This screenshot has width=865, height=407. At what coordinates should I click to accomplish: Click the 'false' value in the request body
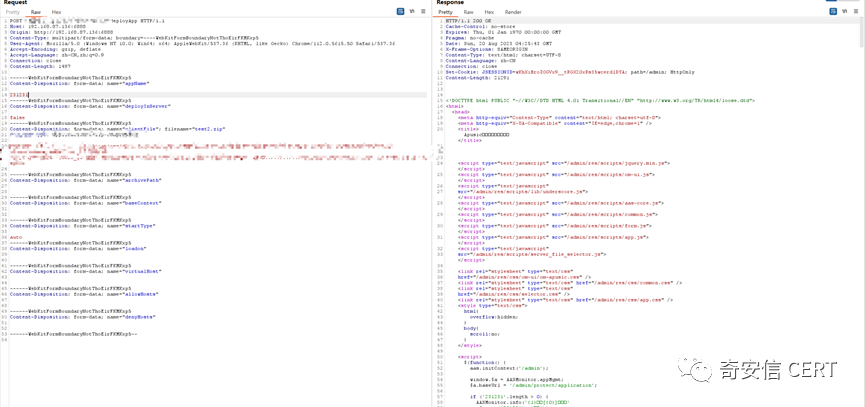(17, 117)
